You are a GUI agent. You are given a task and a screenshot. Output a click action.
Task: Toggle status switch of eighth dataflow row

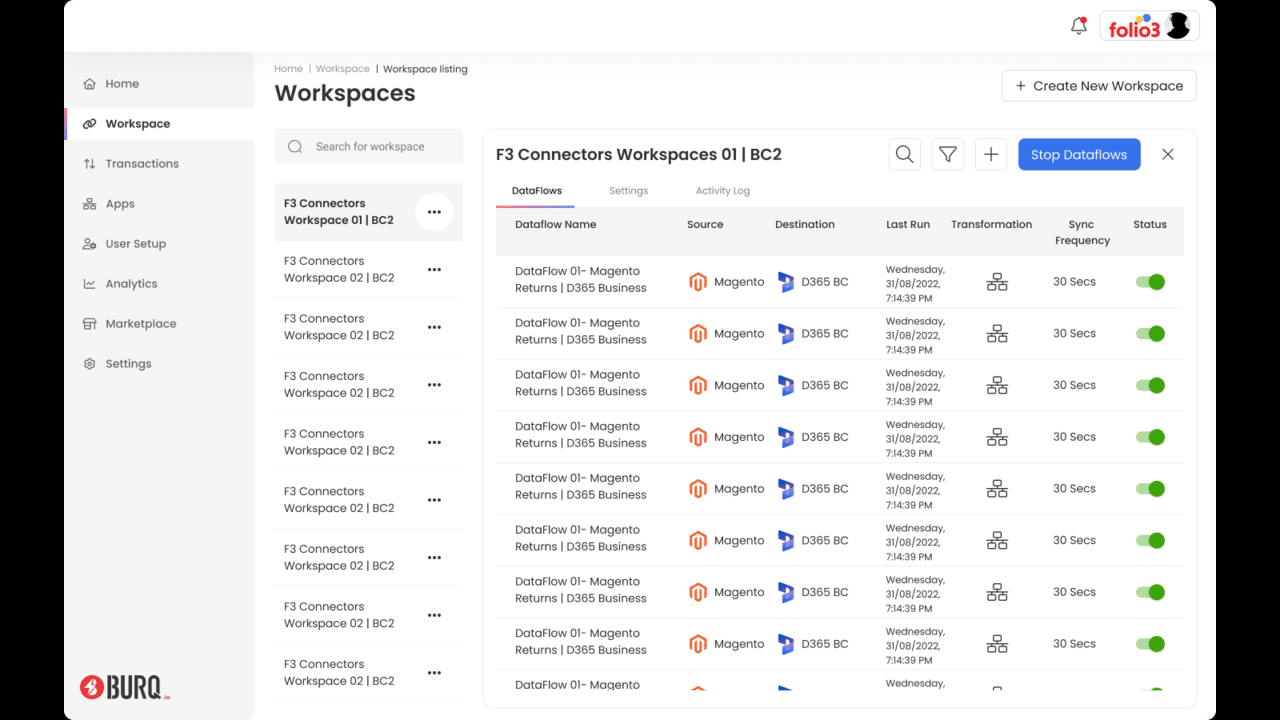click(1150, 644)
